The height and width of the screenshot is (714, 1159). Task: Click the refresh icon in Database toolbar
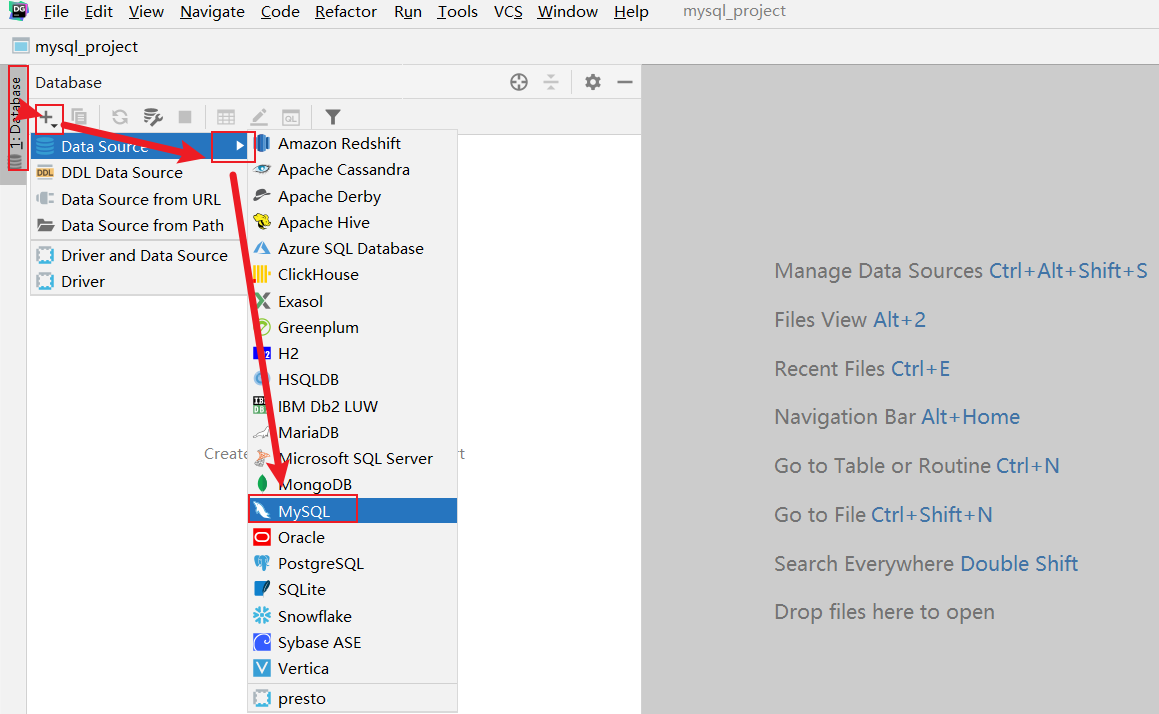tap(120, 117)
